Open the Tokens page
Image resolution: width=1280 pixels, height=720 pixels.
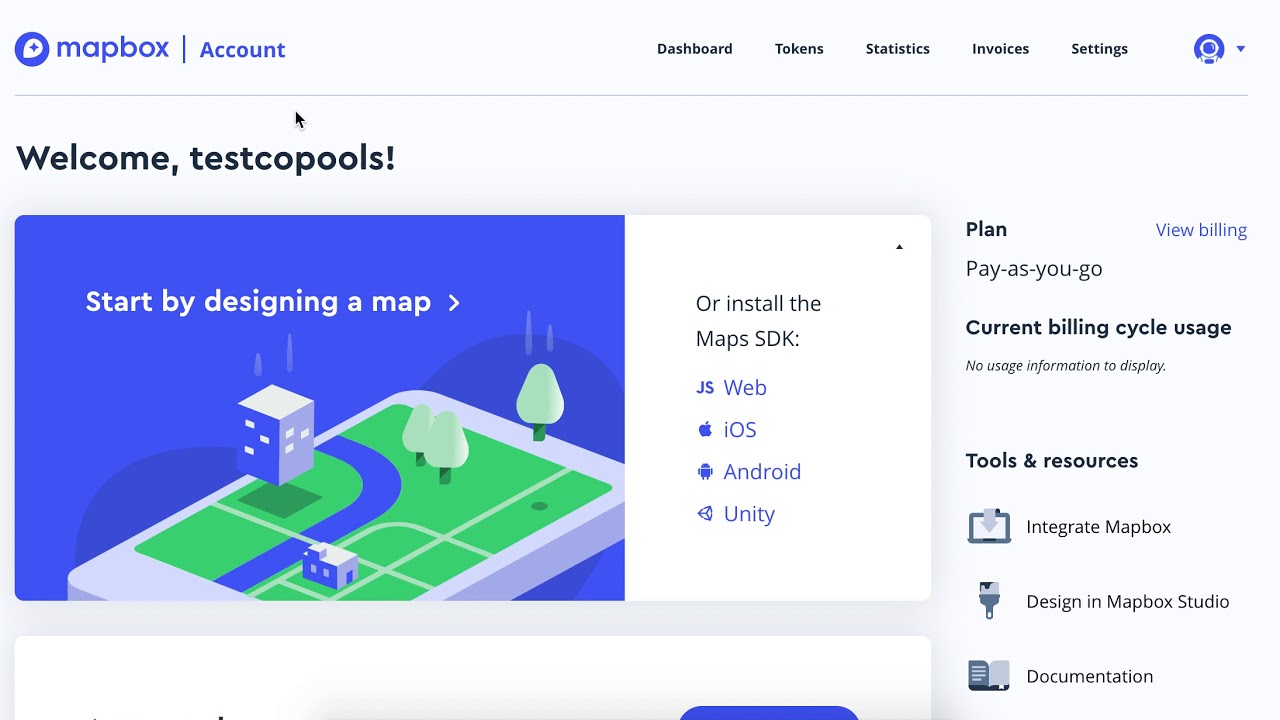[799, 49]
